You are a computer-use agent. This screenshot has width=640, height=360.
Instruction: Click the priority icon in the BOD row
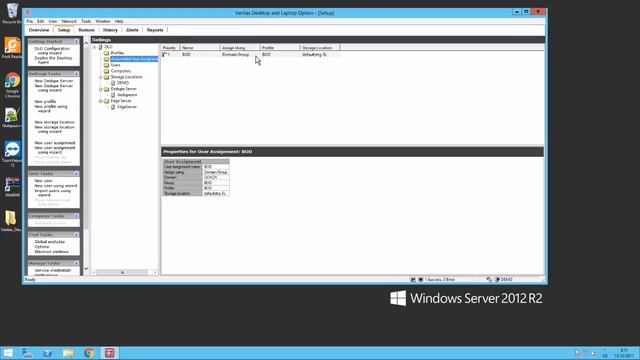tap(164, 54)
